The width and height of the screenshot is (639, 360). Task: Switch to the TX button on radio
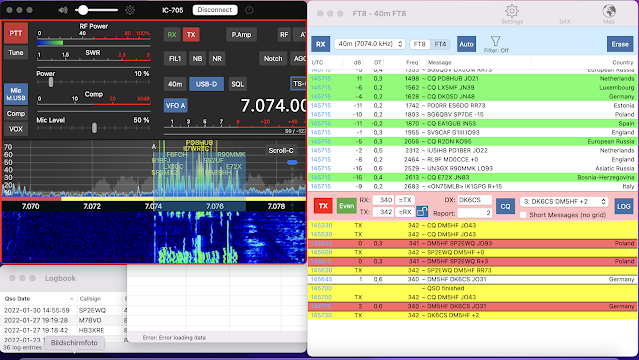click(191, 35)
